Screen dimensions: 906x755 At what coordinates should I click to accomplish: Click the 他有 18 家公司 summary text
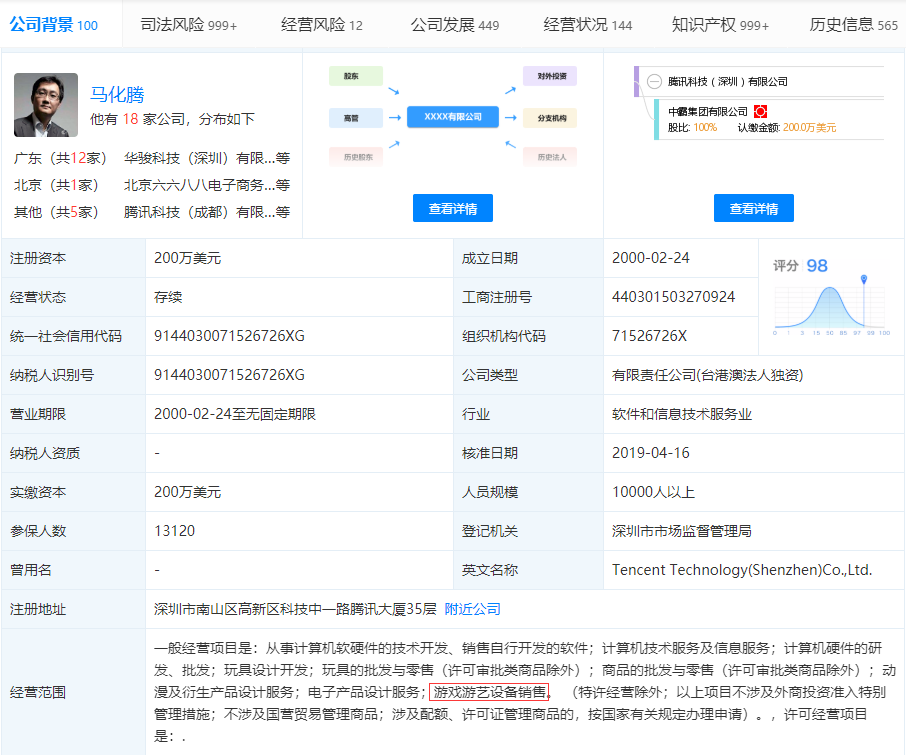(172, 119)
